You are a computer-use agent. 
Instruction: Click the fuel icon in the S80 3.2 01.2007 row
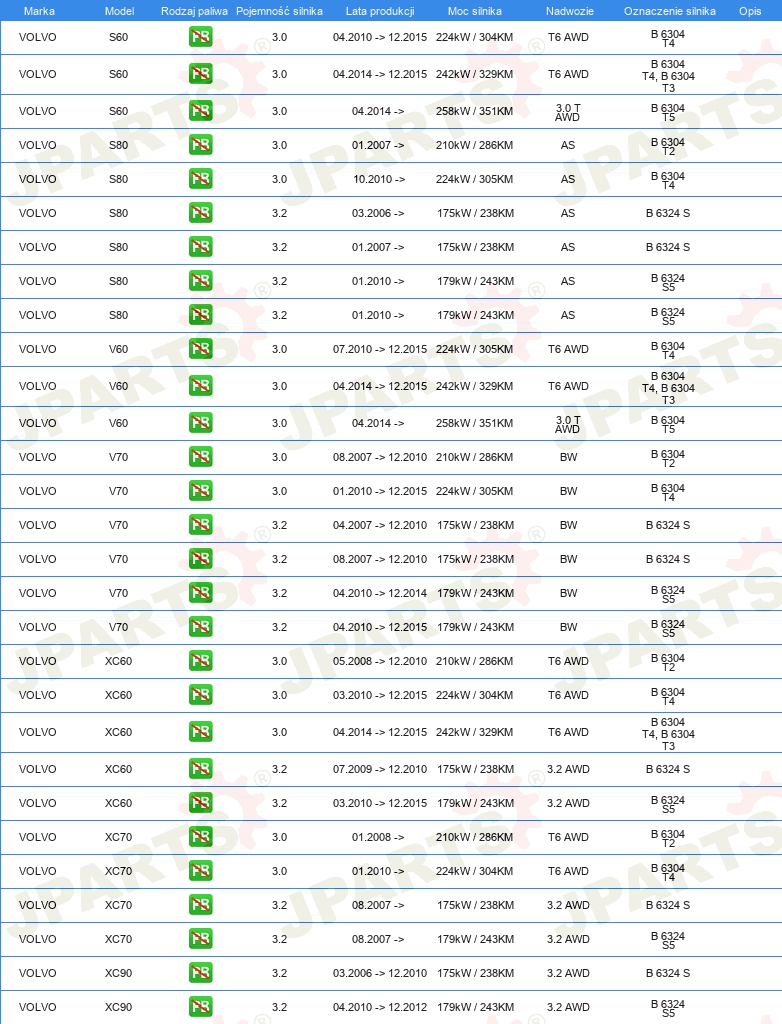[201, 247]
